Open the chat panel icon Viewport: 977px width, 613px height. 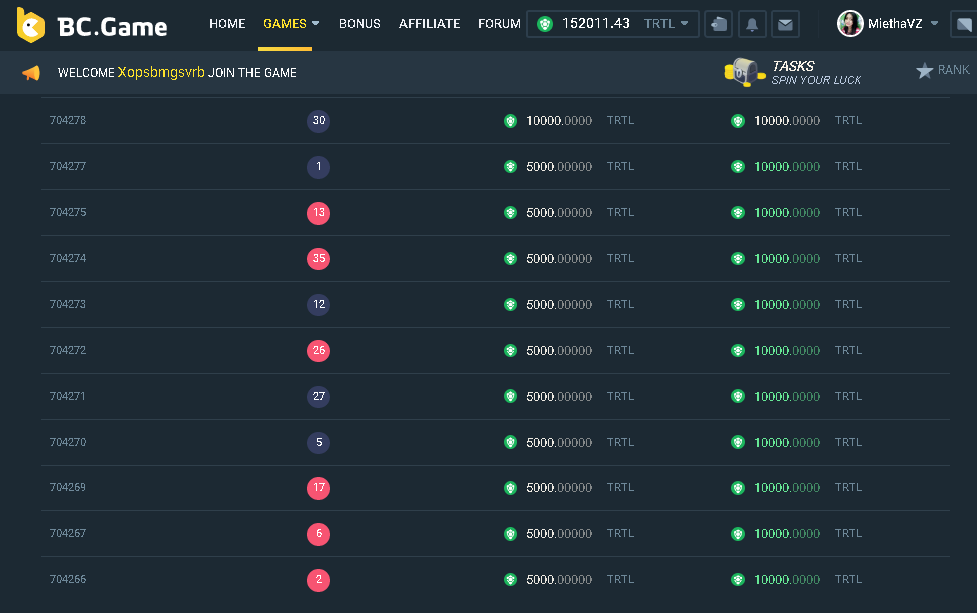tap(962, 24)
